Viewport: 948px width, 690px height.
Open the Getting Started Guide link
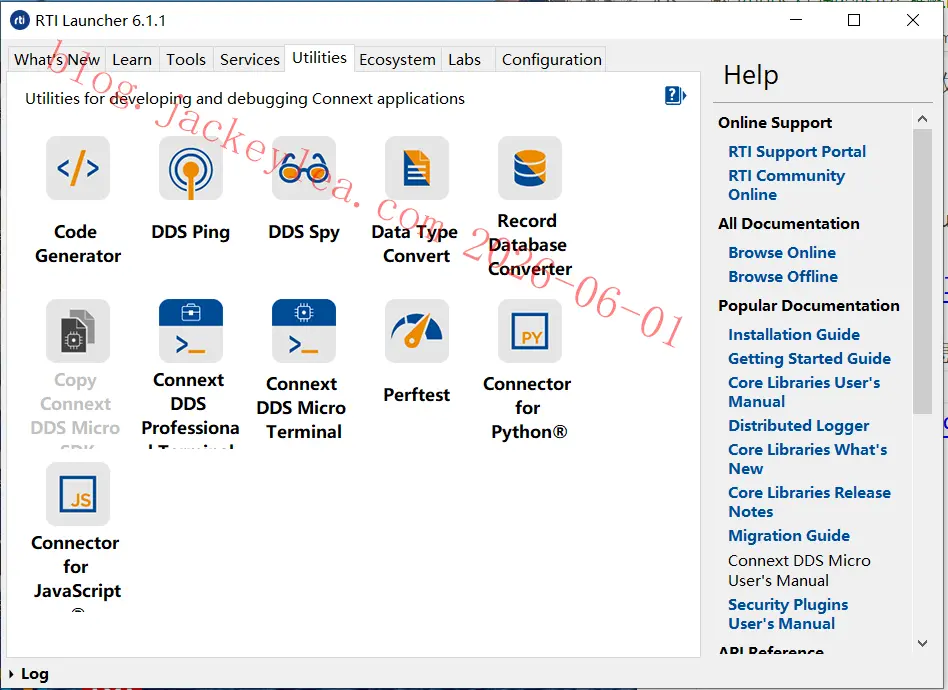click(809, 359)
